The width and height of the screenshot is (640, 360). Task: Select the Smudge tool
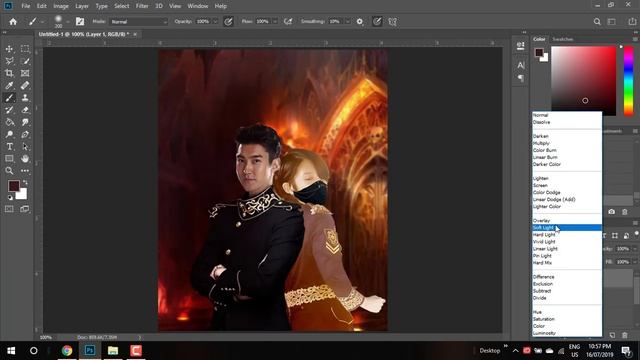(x=25, y=122)
